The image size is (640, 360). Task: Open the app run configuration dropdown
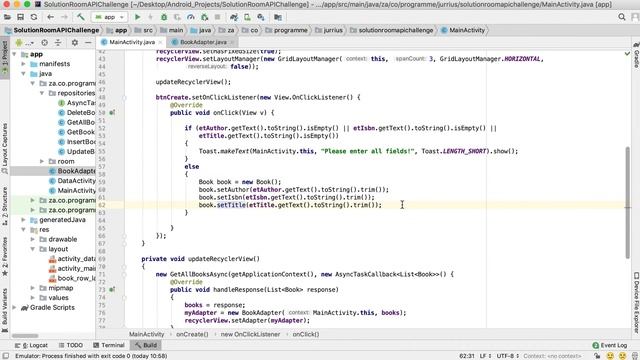tap(109, 17)
